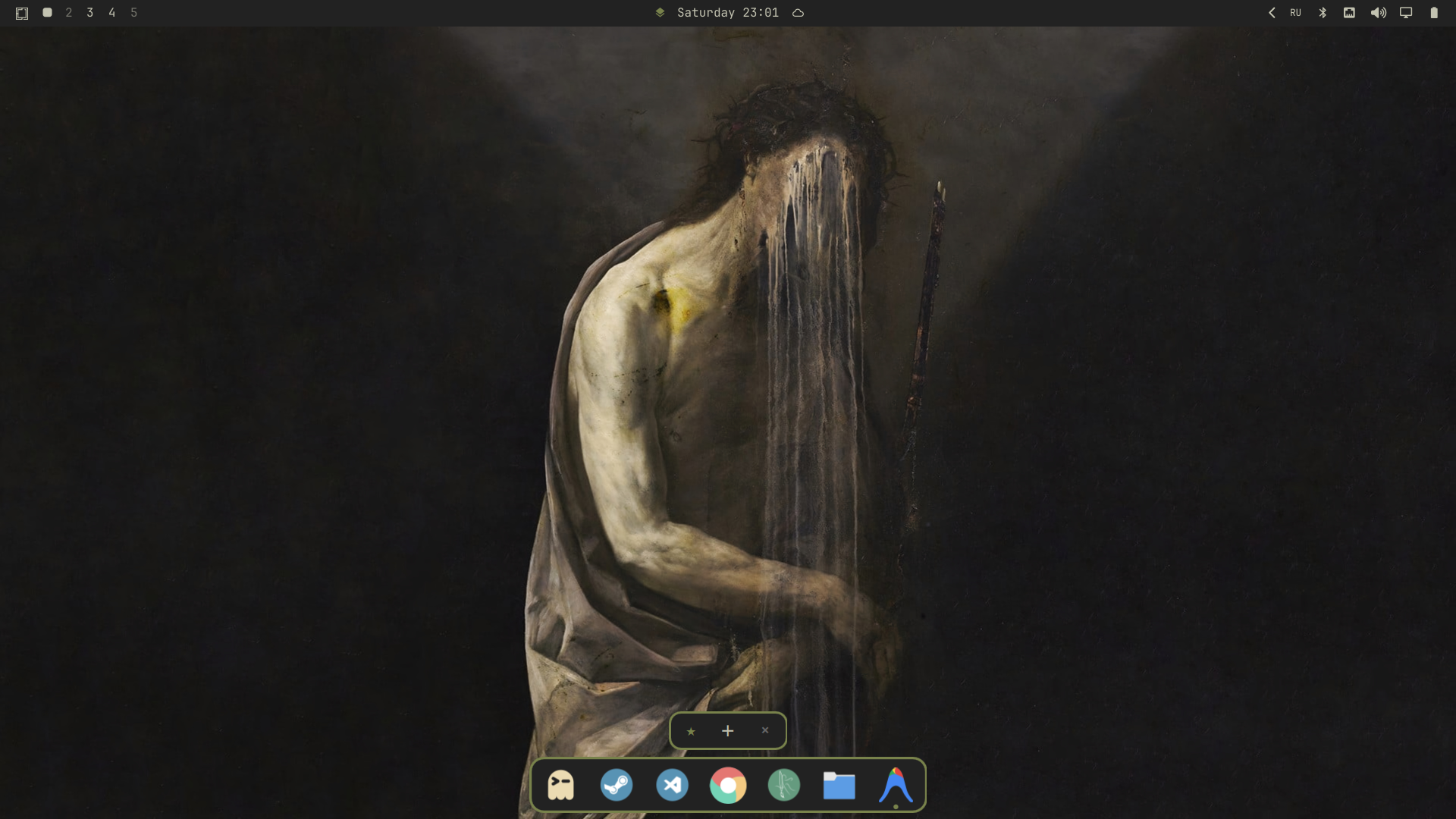Viewport: 1456px width, 819px height.
Task: Open the Bluetooth status icon
Action: pyautogui.click(x=1323, y=13)
